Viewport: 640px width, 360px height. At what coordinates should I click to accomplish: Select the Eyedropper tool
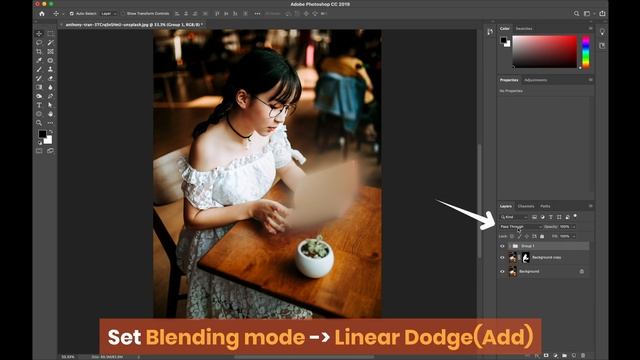pos(39,60)
